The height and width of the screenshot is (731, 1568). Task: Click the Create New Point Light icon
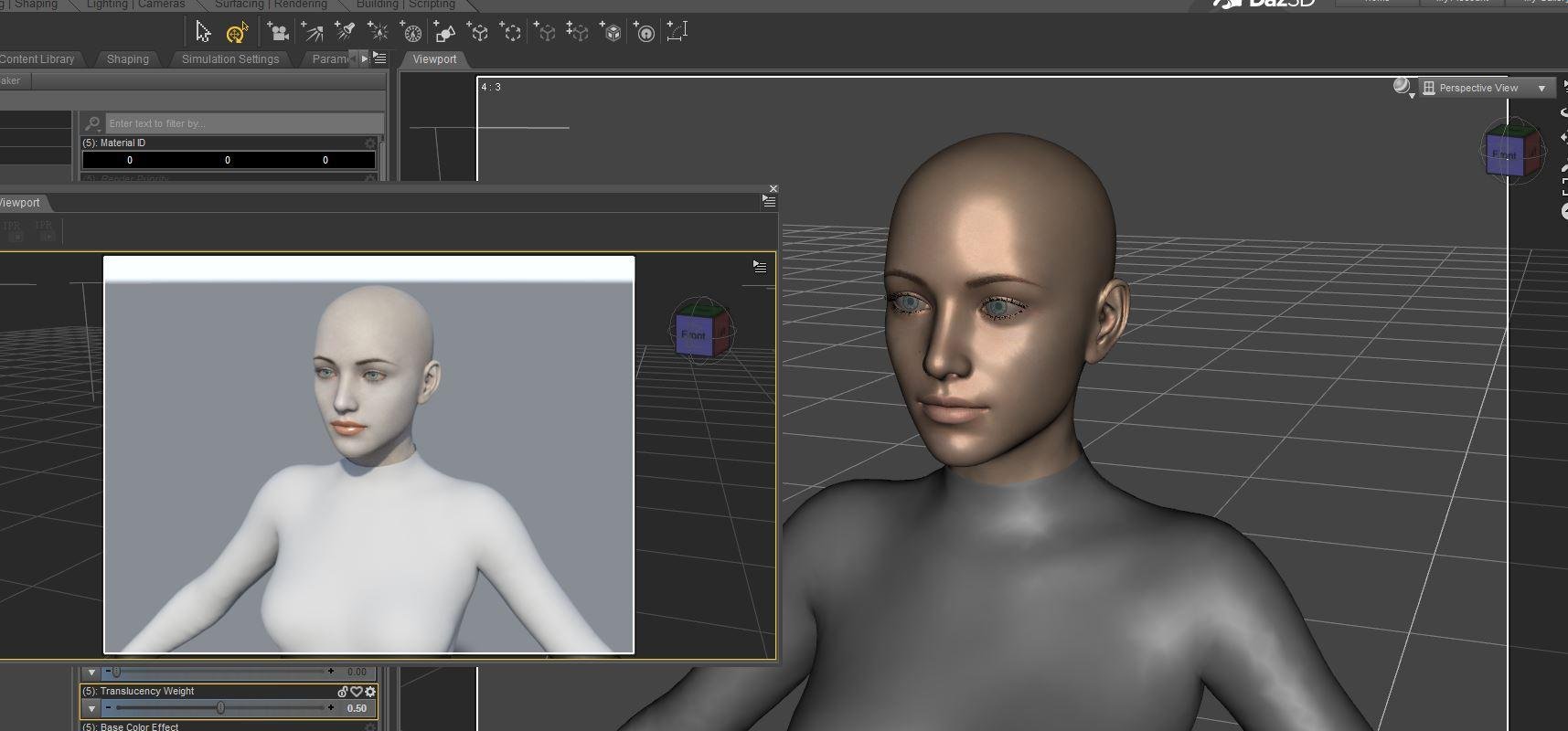tap(378, 33)
